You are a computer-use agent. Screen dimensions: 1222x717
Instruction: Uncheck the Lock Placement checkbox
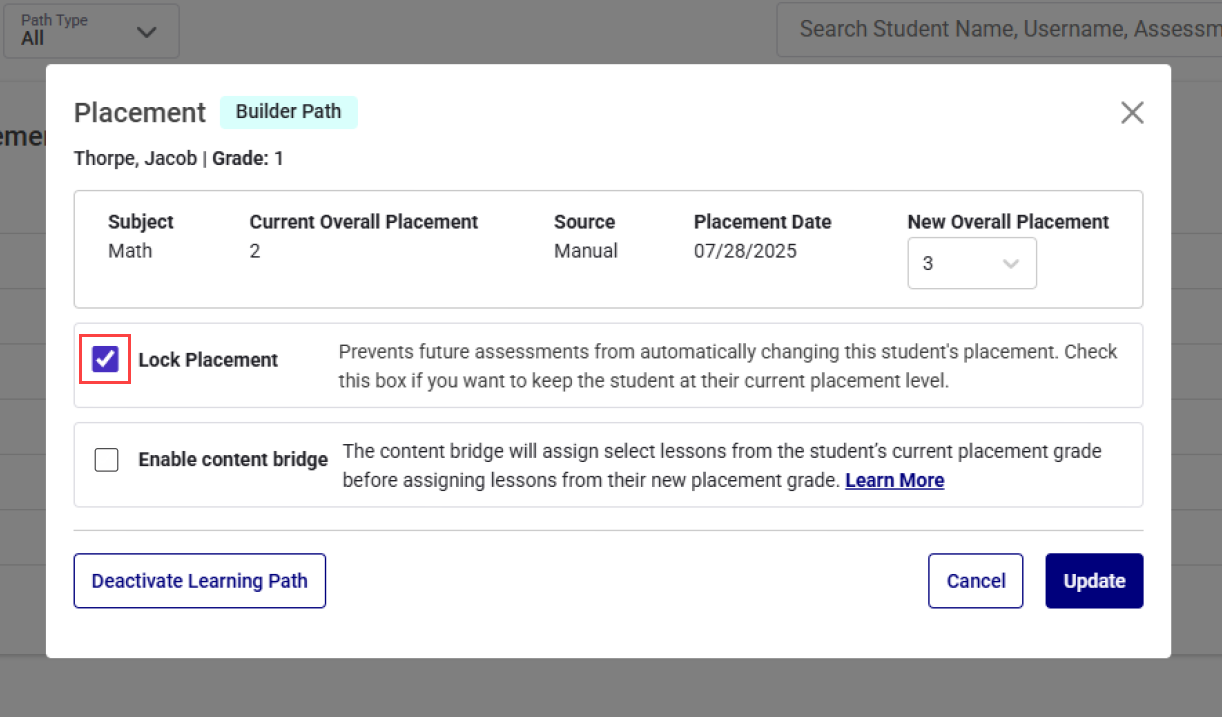(x=104, y=358)
